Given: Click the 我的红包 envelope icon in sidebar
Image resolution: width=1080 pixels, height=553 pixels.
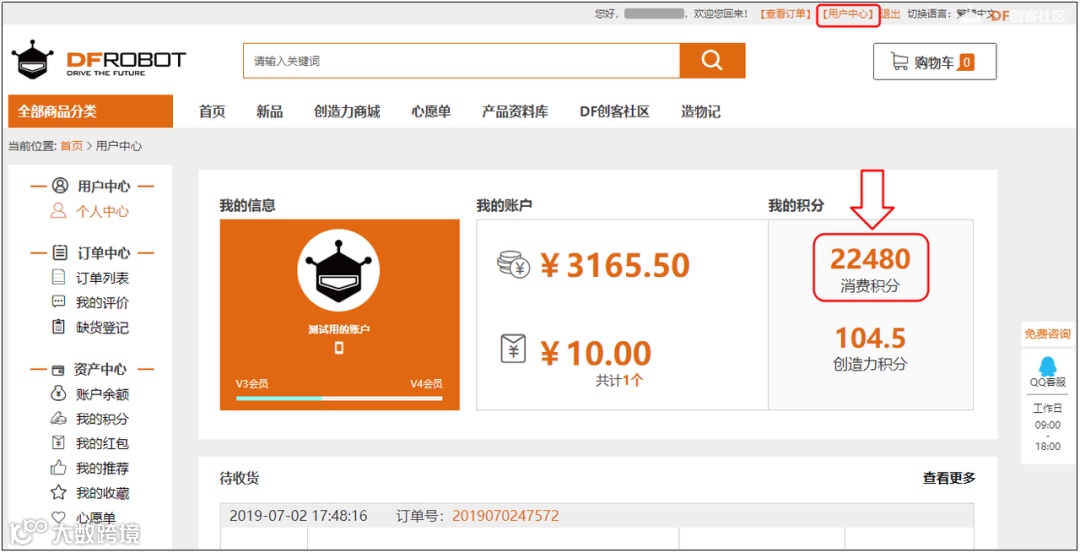Looking at the screenshot, I should click(59, 443).
